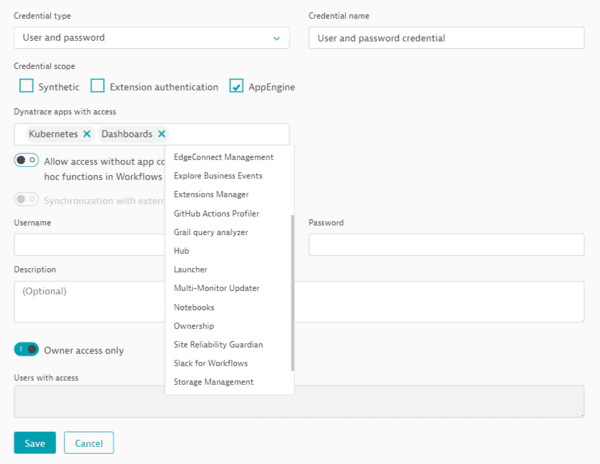Select Explore Business Events option
Viewport: 600px width, 464px height.
(230, 176)
